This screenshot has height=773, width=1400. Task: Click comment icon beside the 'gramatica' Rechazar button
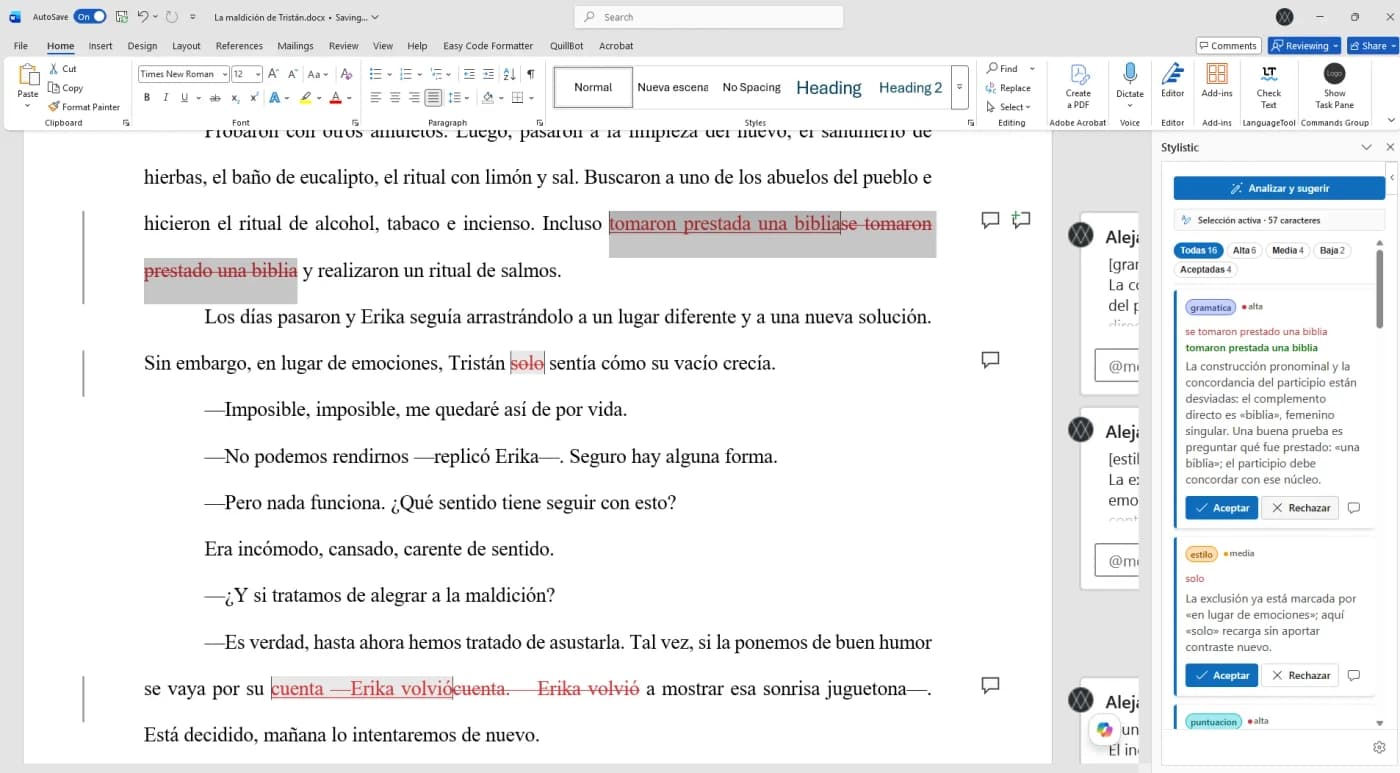coord(1354,508)
